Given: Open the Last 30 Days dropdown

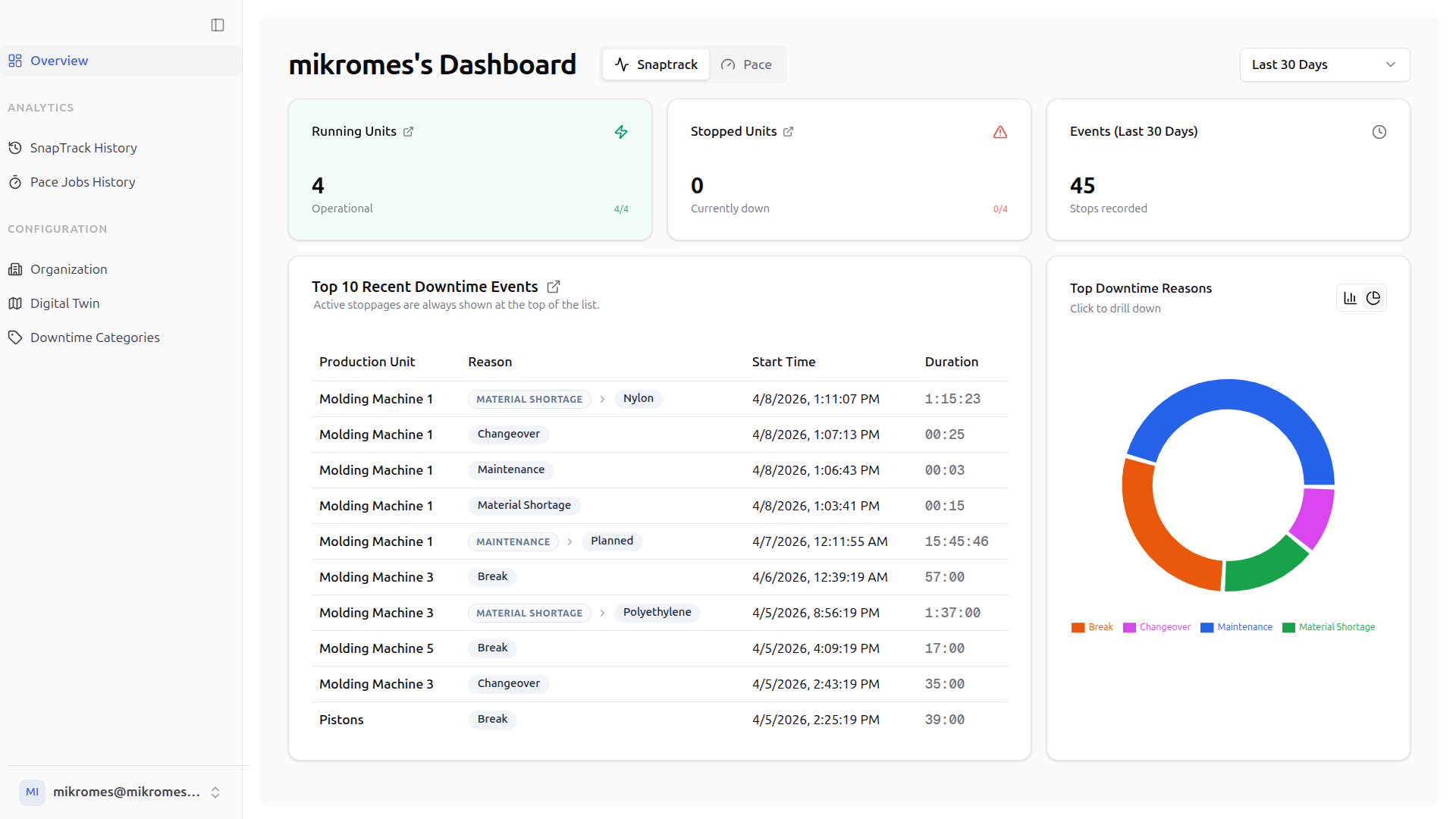Looking at the screenshot, I should [1324, 64].
